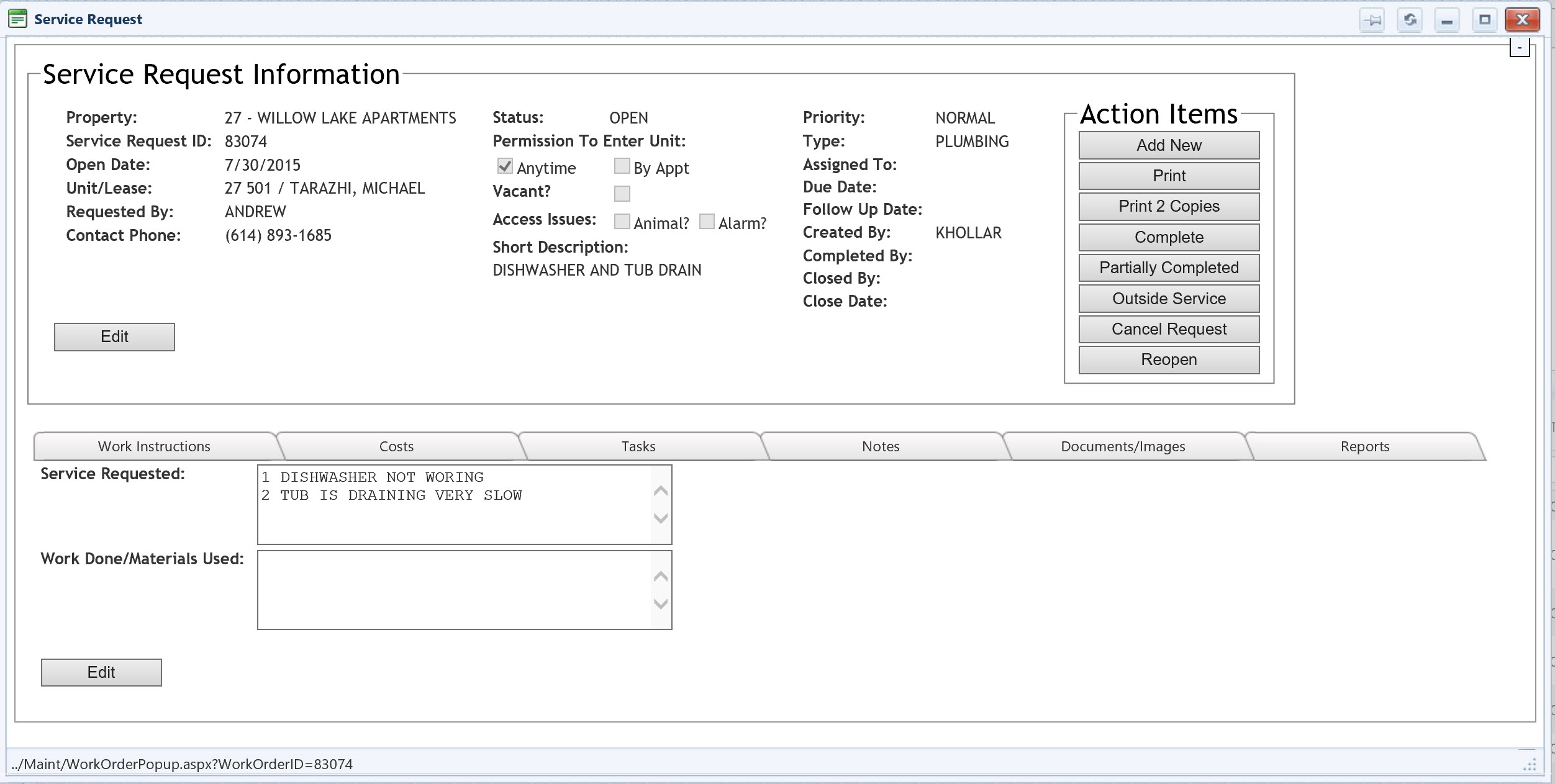
Task: Minimize the Service Request window
Action: tap(1447, 20)
